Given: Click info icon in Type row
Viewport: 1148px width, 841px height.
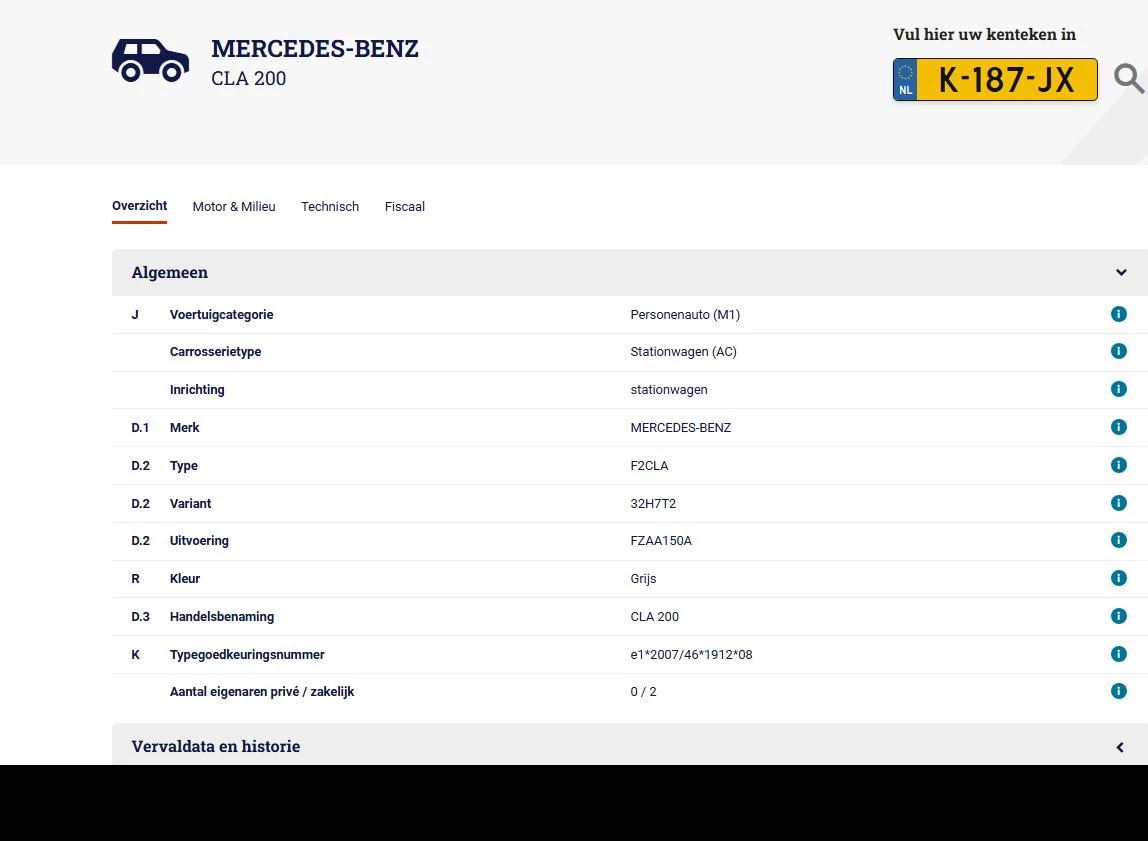Looking at the screenshot, I should pyautogui.click(x=1118, y=465).
